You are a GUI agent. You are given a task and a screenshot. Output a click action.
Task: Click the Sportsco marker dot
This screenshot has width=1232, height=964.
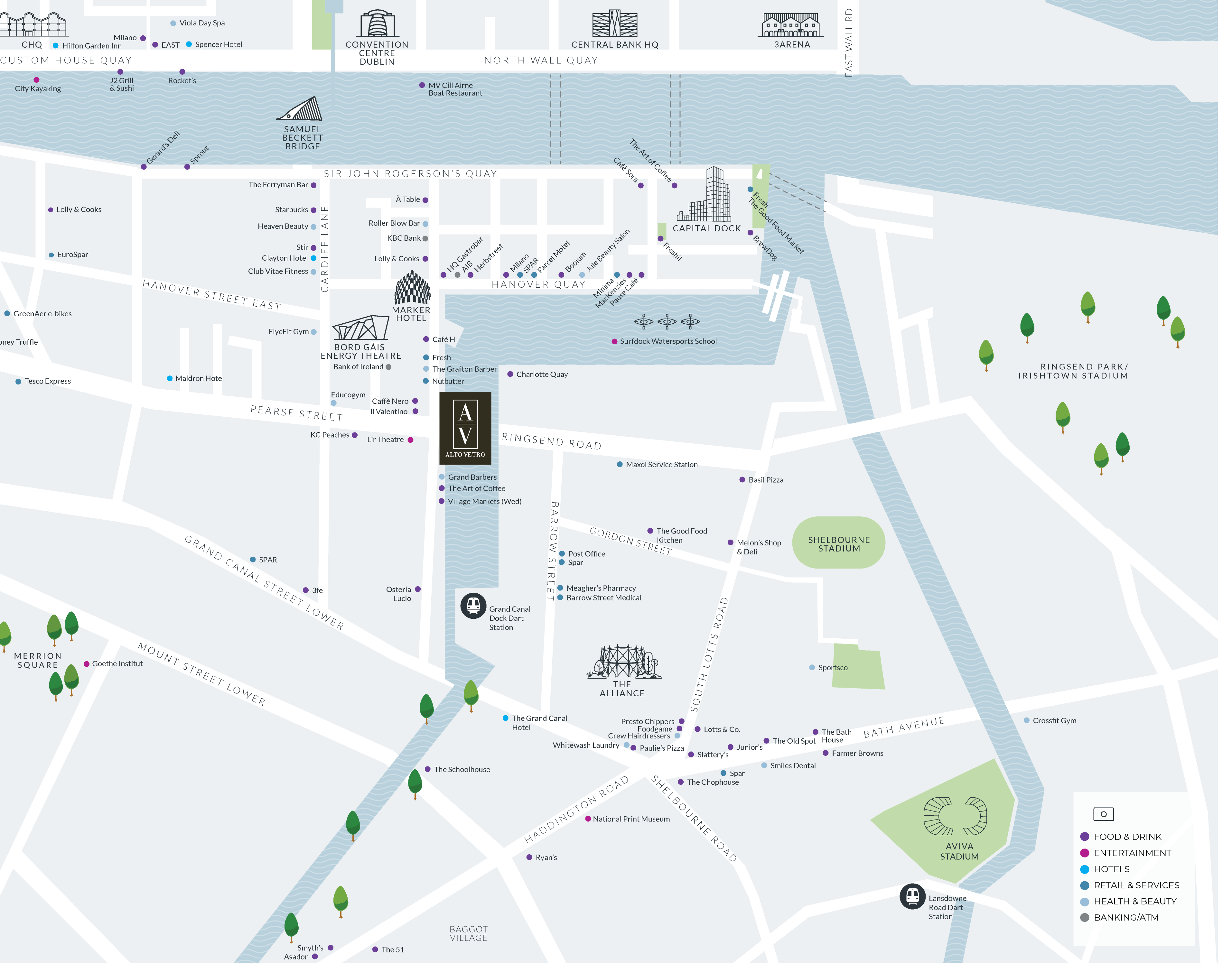[x=822, y=675]
